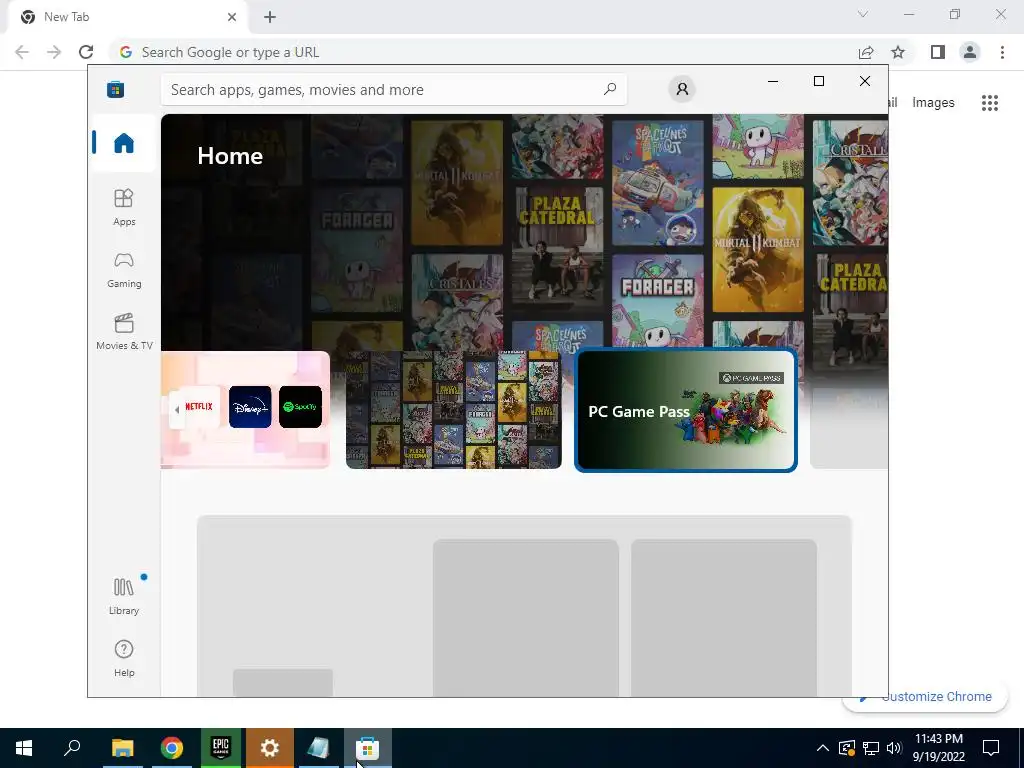Reload the Chrome page
The width and height of the screenshot is (1024, 768).
pos(86,52)
